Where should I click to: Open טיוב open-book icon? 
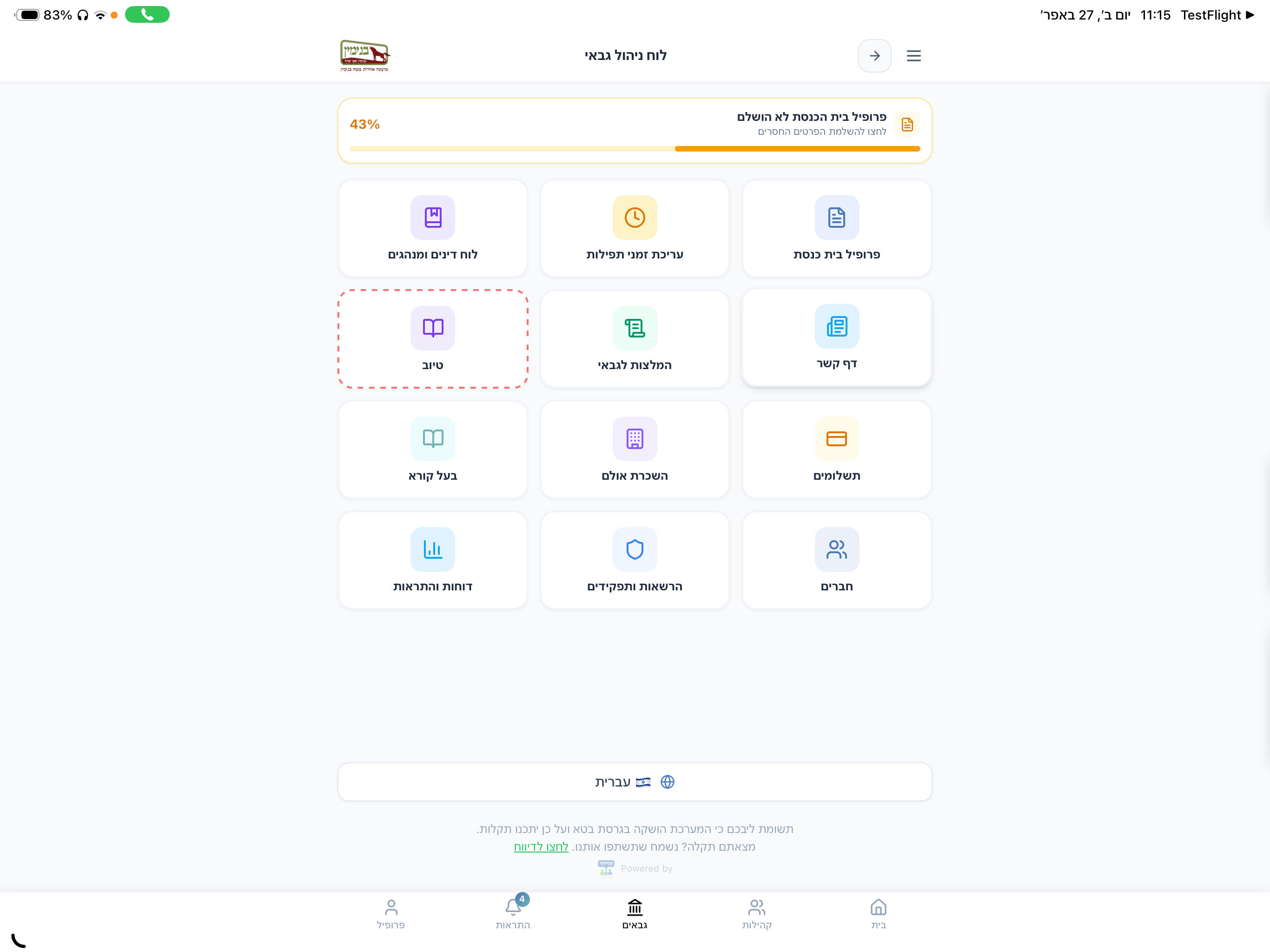coord(433,328)
